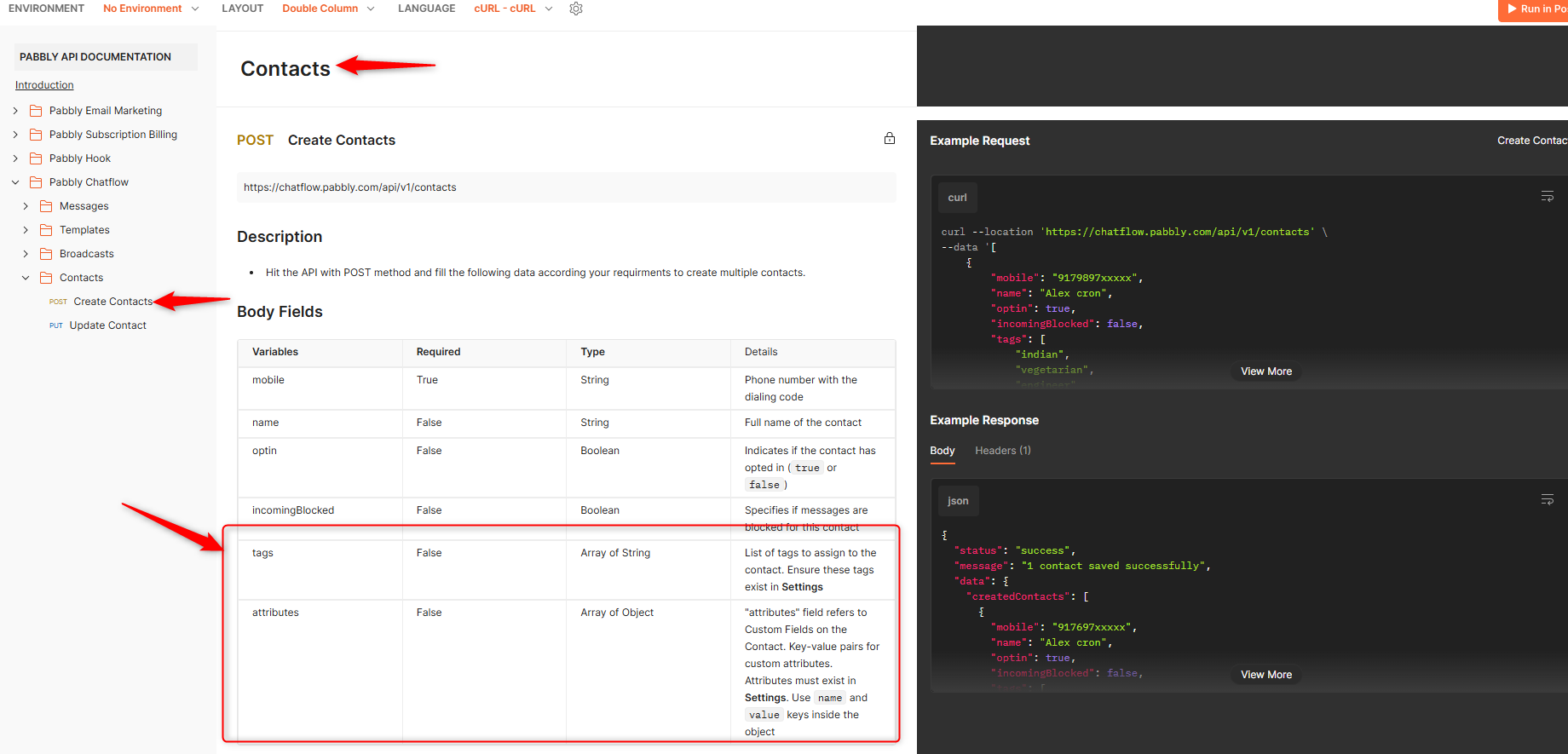
Task: Expand Pabbly Subscription Billing chevron
Action: 15,135
